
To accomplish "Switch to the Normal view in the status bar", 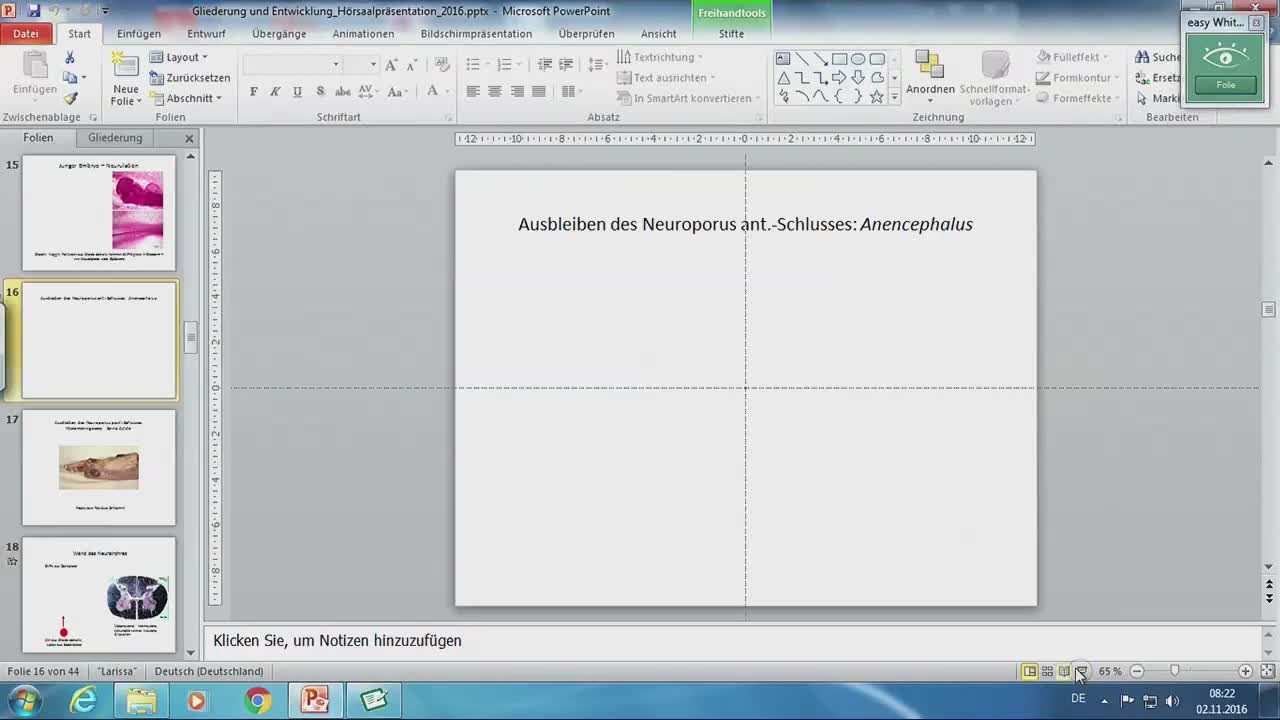I will click(1030, 671).
